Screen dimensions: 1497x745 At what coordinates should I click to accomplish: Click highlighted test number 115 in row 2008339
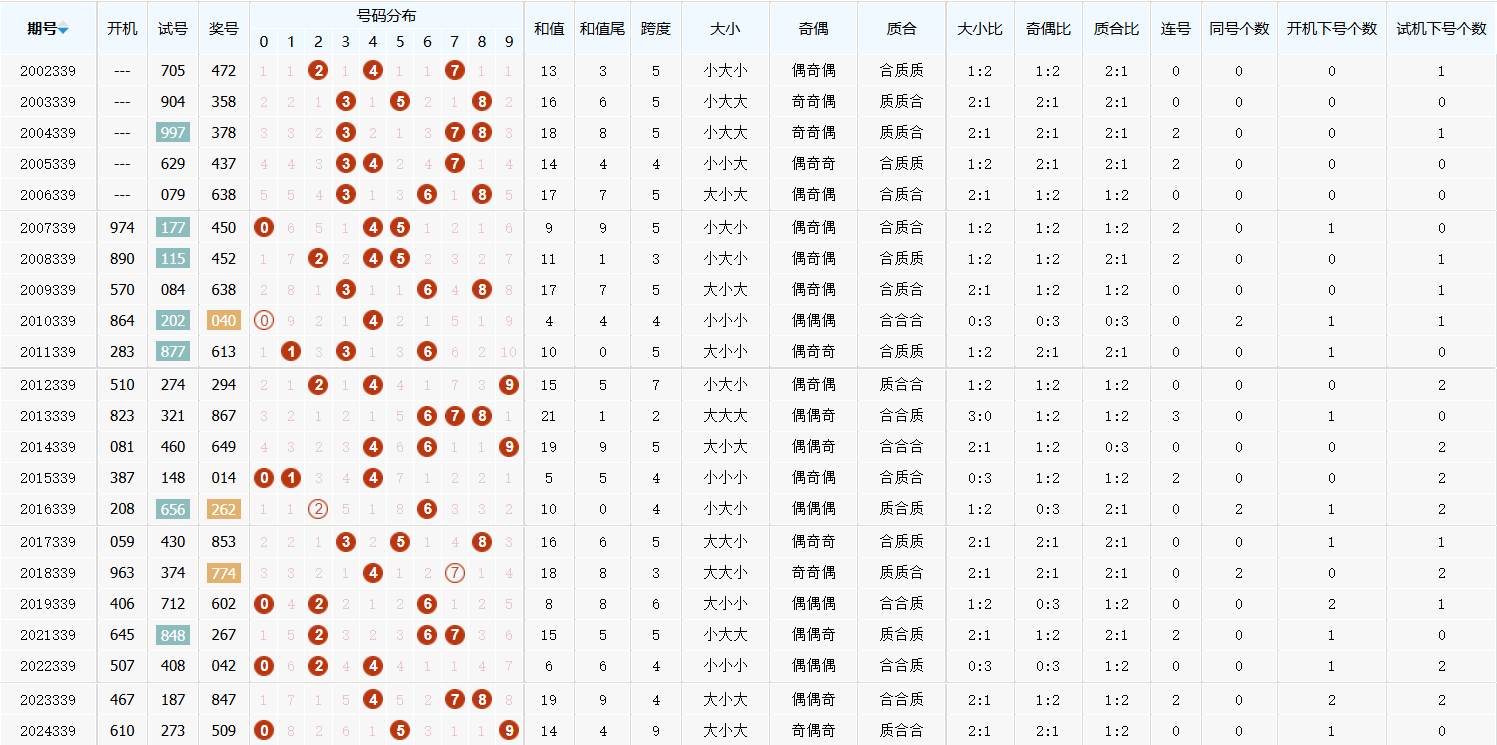(x=173, y=259)
